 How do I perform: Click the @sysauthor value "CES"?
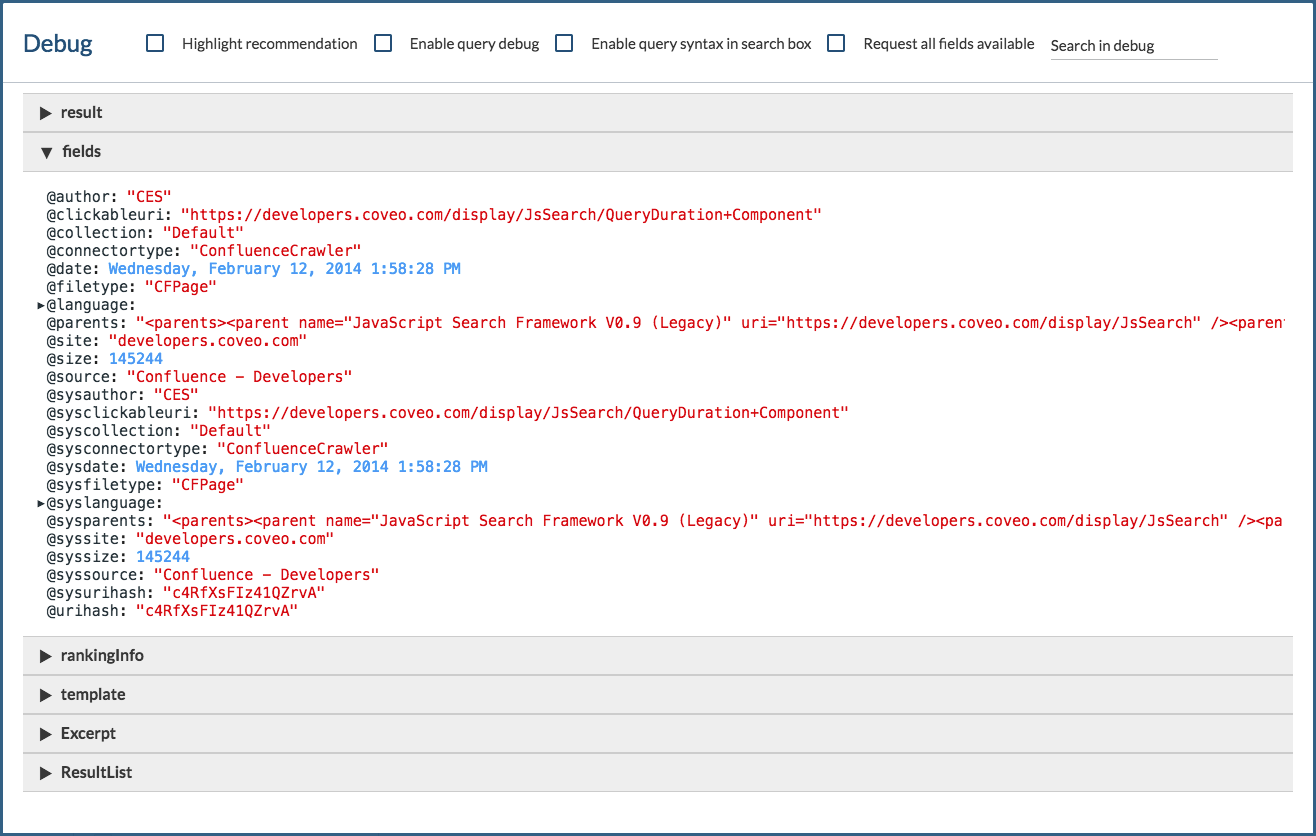(x=176, y=395)
